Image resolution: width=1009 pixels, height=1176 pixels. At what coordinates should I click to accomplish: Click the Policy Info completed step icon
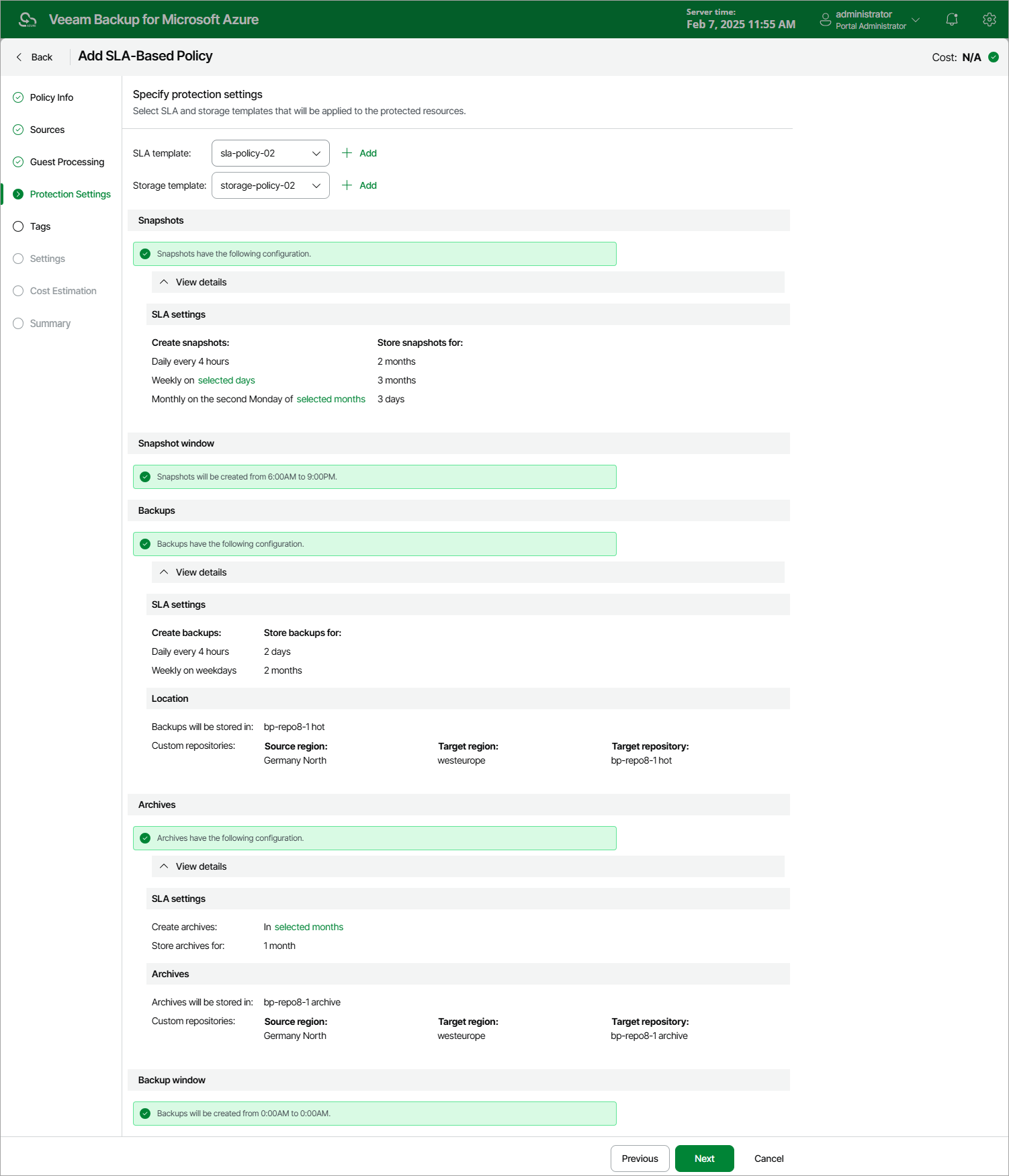pos(18,97)
